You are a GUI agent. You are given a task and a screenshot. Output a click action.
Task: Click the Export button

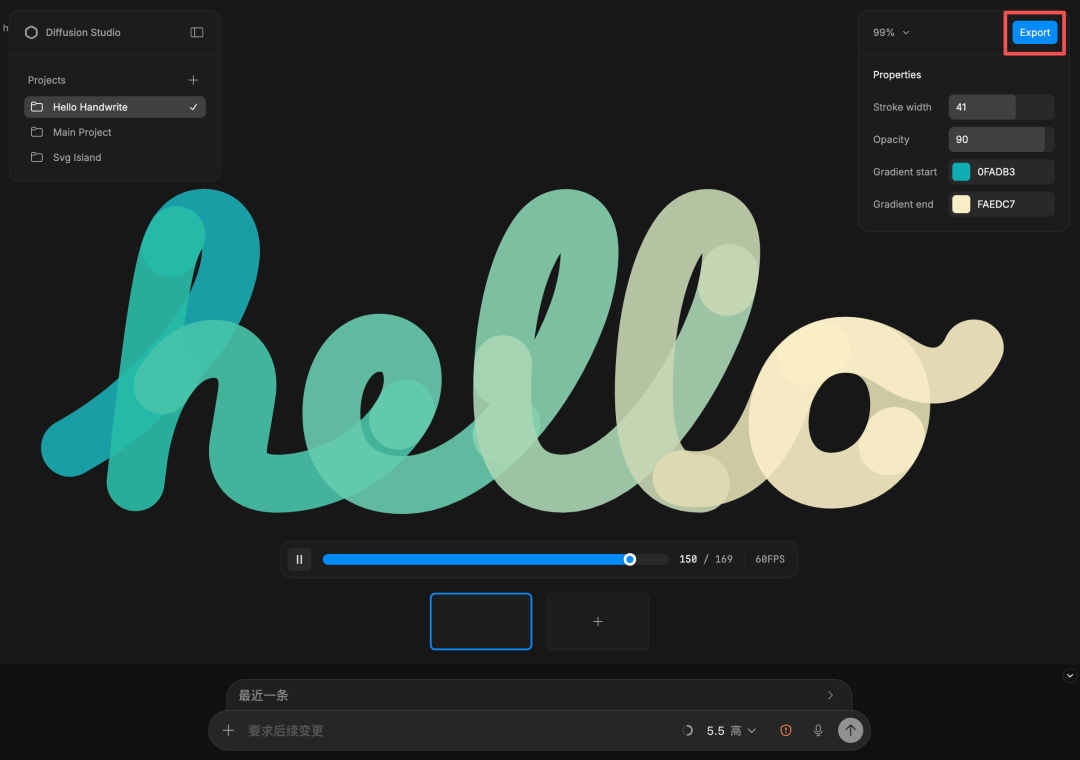pyautogui.click(x=1035, y=32)
